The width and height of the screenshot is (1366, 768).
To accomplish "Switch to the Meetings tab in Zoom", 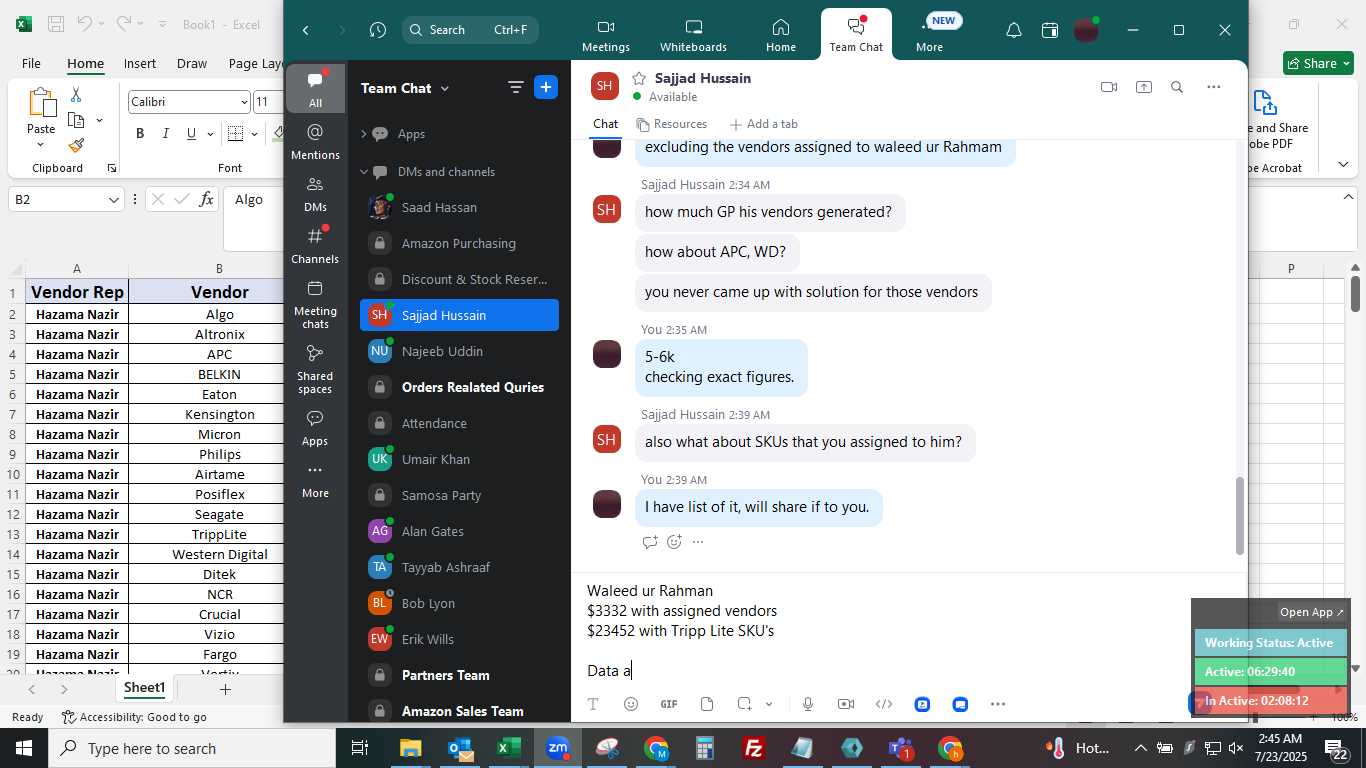I will [606, 35].
